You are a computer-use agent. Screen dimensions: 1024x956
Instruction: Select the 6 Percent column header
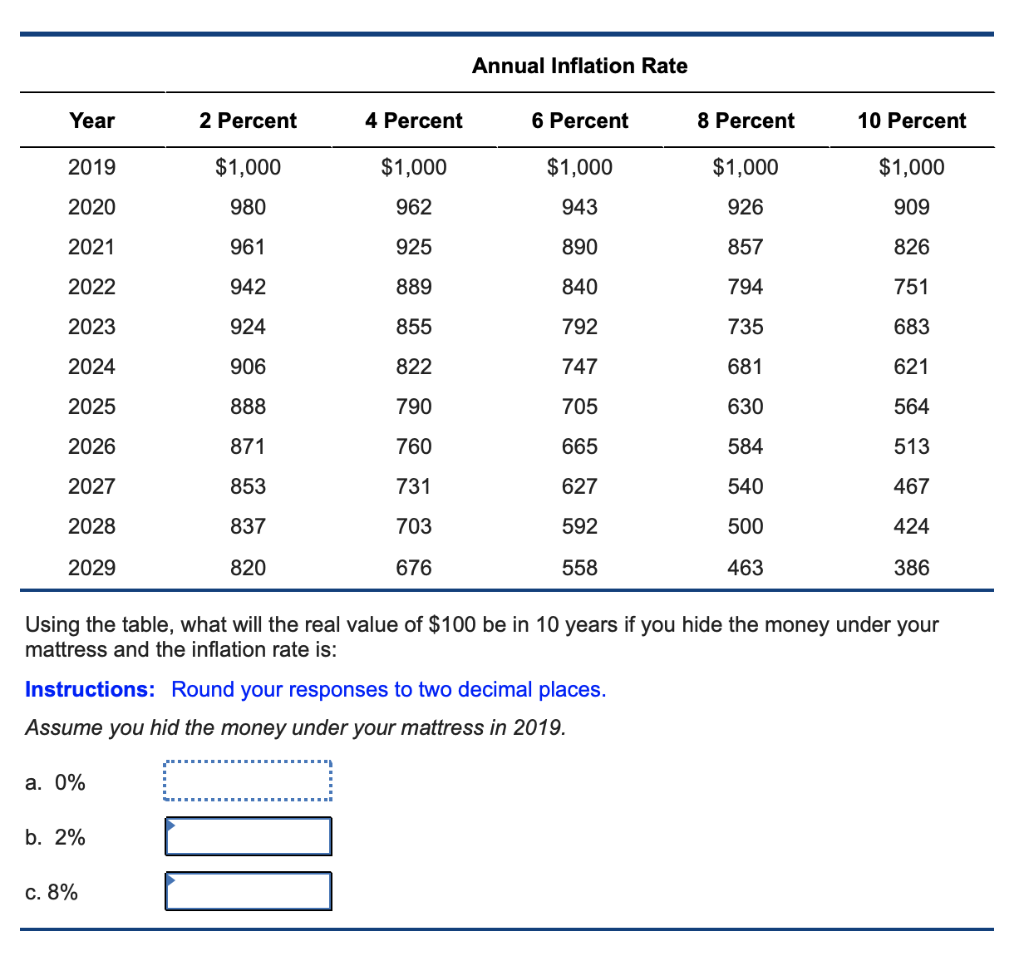pos(580,120)
